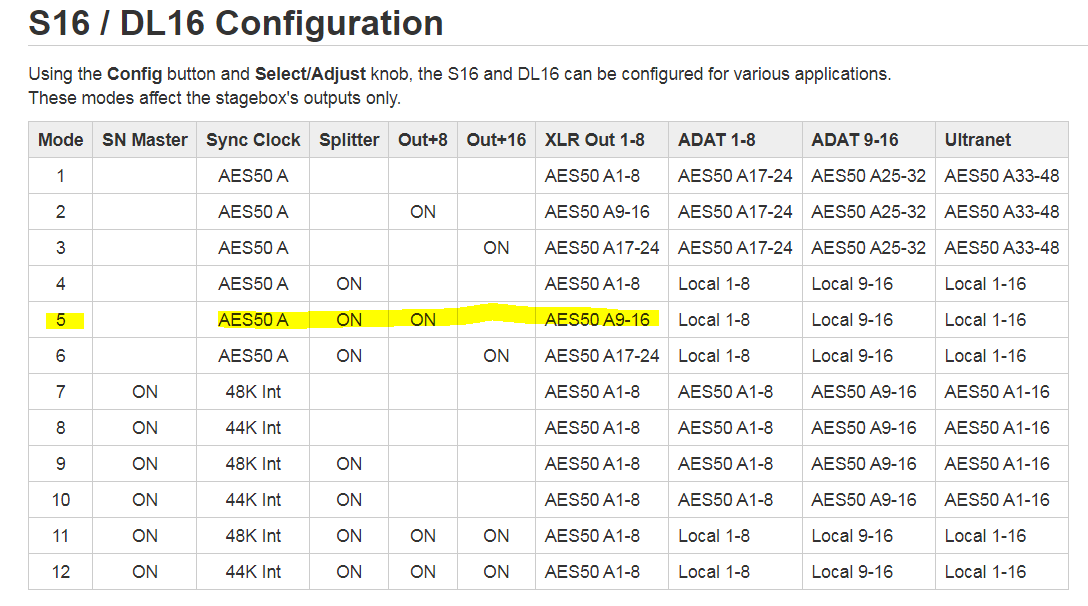Click highlighted Out+8 'ON' in mode 5 row
The width and height of the screenshot is (1088, 606).
(x=423, y=320)
